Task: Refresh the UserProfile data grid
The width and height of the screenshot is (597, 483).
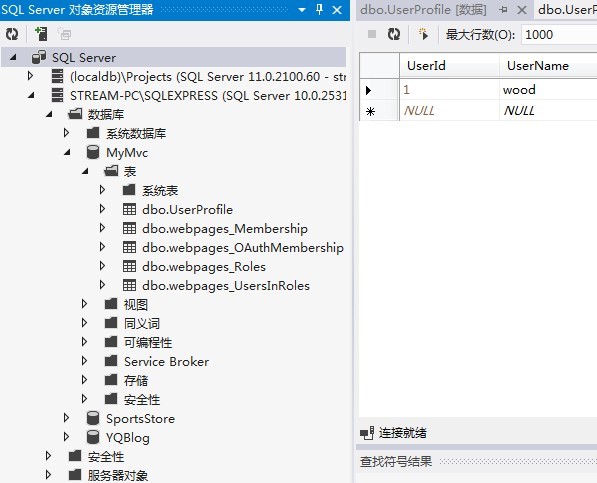Action: pos(394,34)
